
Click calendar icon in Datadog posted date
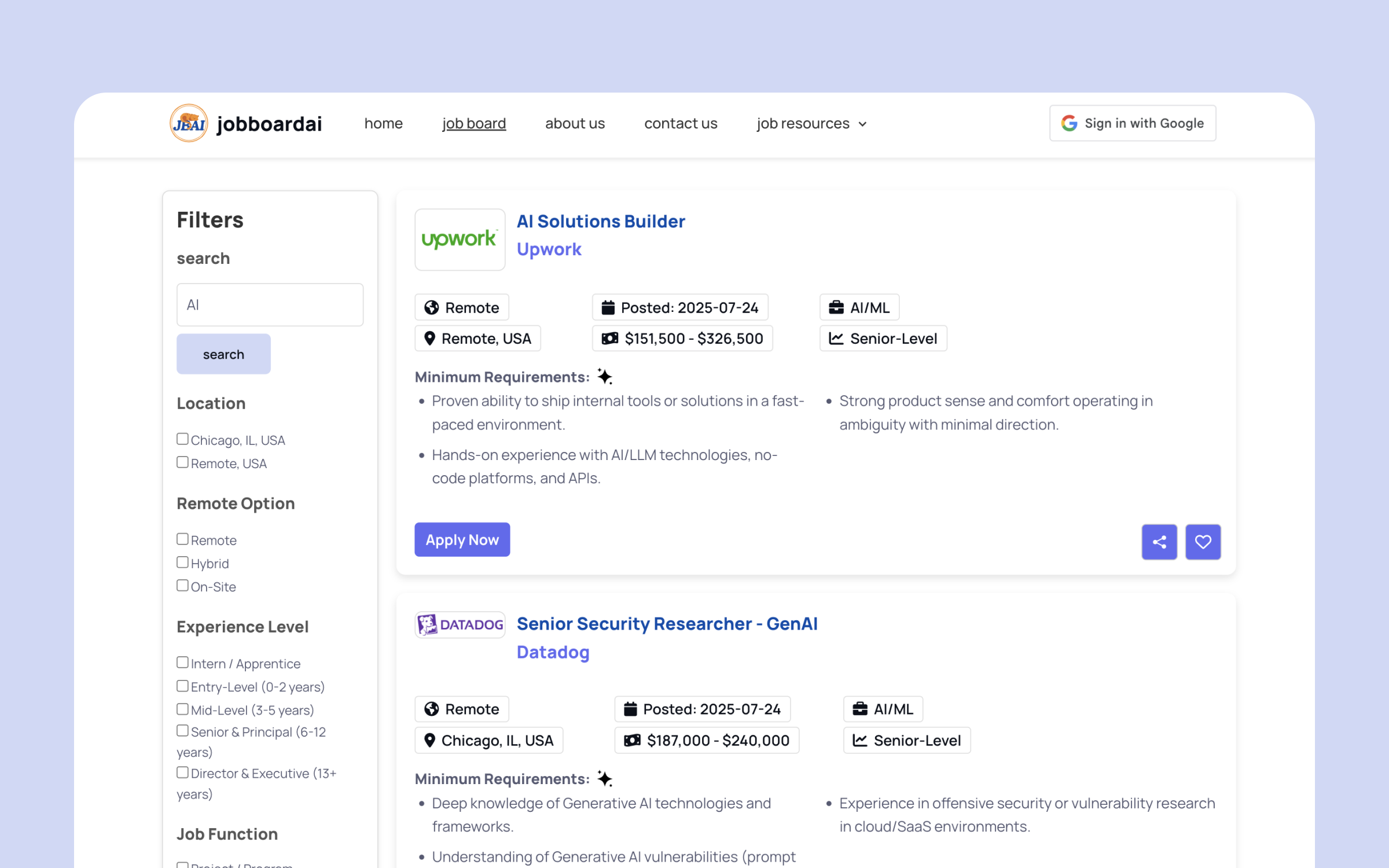pos(630,709)
